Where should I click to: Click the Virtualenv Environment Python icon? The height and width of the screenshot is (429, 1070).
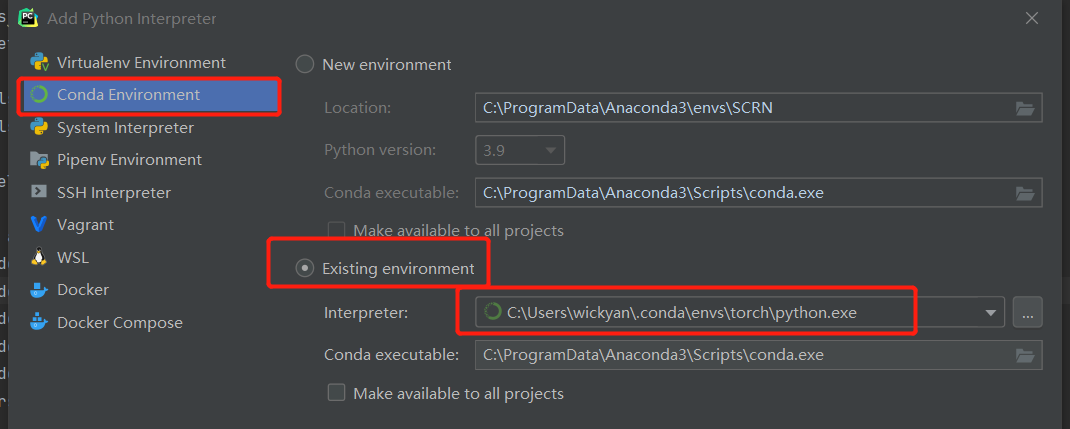click(x=40, y=62)
